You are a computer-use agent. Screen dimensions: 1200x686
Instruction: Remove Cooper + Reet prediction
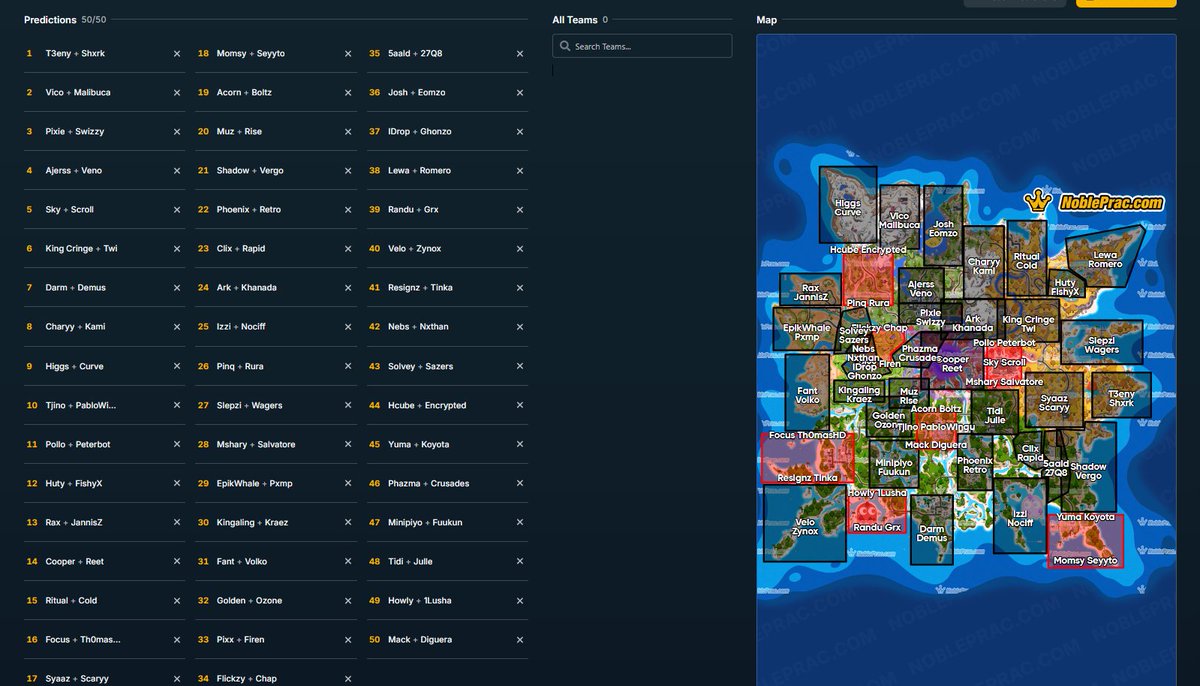177,562
